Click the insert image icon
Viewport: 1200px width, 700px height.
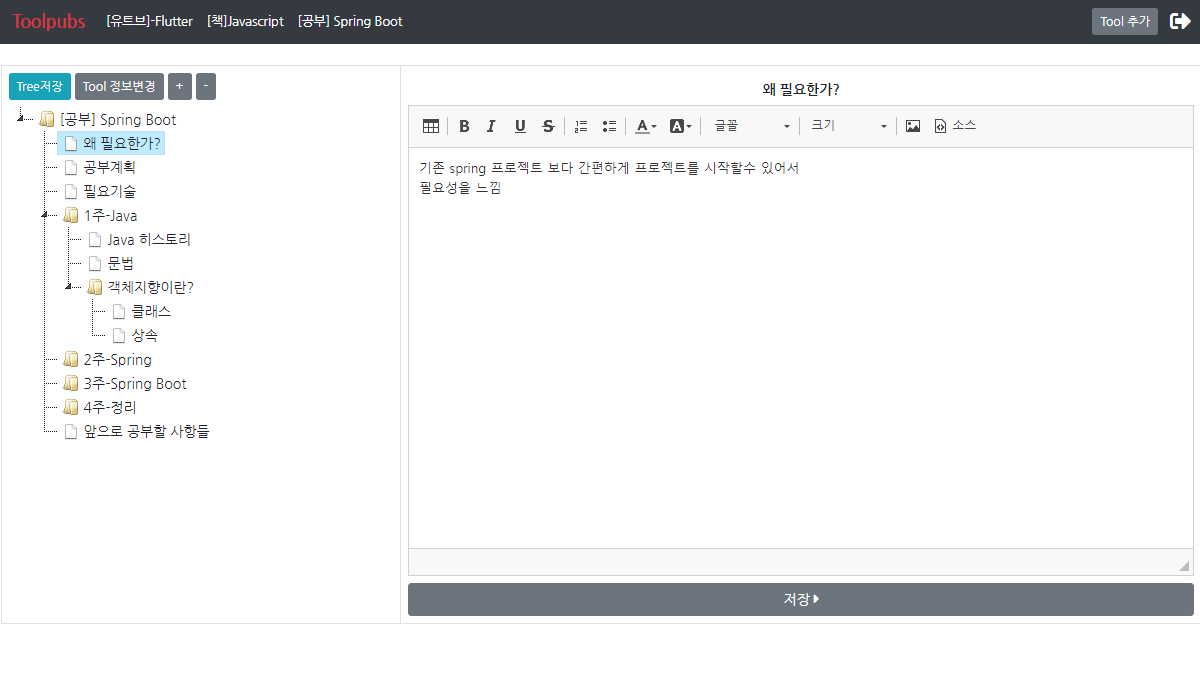pyautogui.click(x=913, y=126)
